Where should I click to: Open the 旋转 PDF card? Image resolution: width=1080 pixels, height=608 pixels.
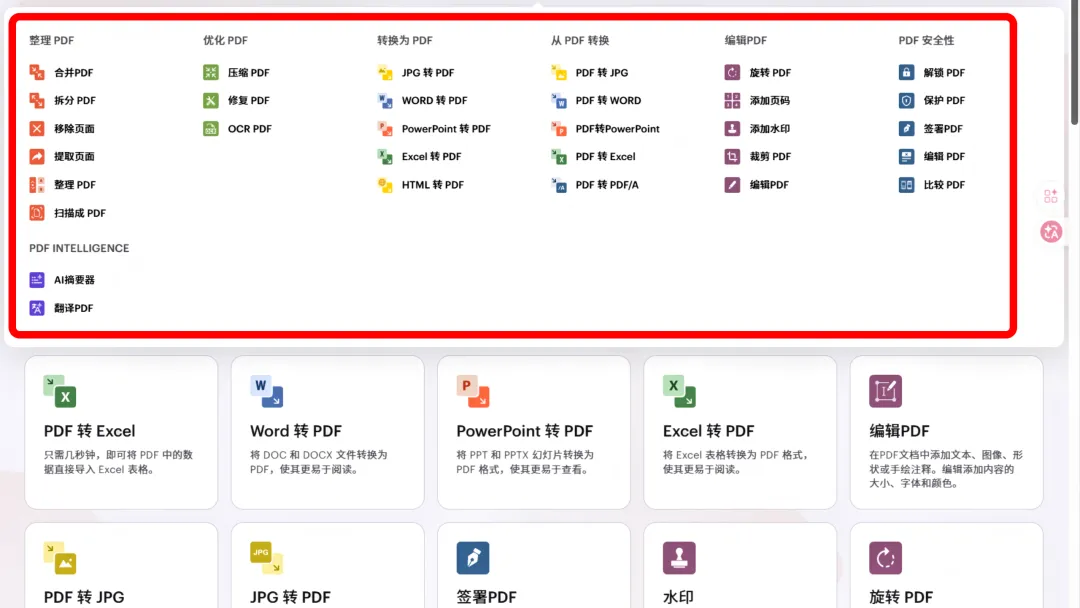pyautogui.click(x=946, y=565)
